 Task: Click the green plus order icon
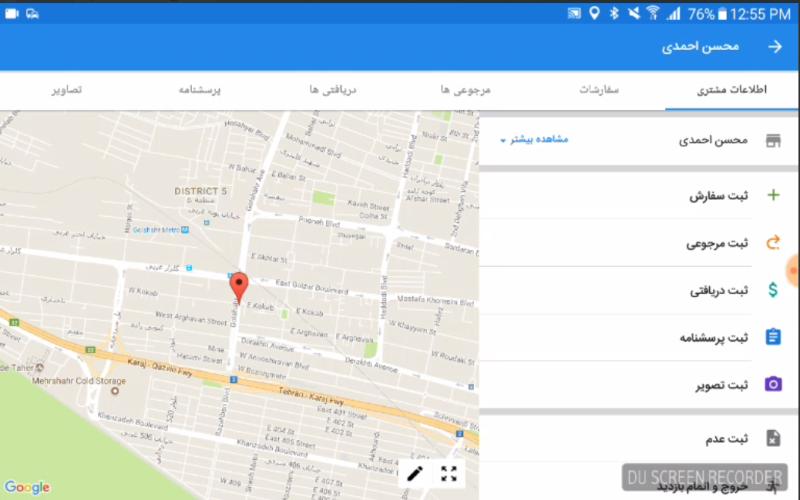(x=772, y=195)
